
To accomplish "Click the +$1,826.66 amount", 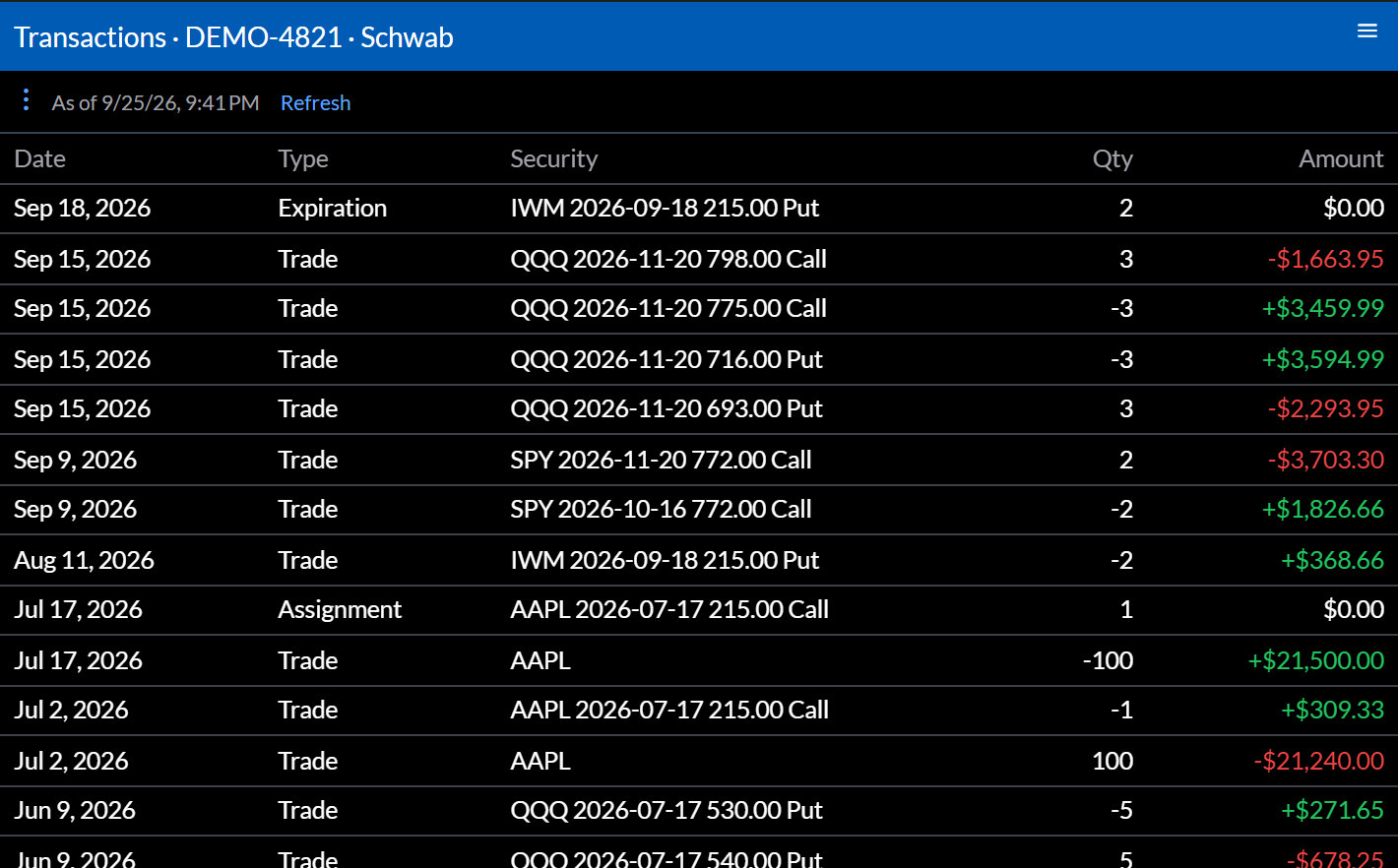I will tap(1323, 509).
